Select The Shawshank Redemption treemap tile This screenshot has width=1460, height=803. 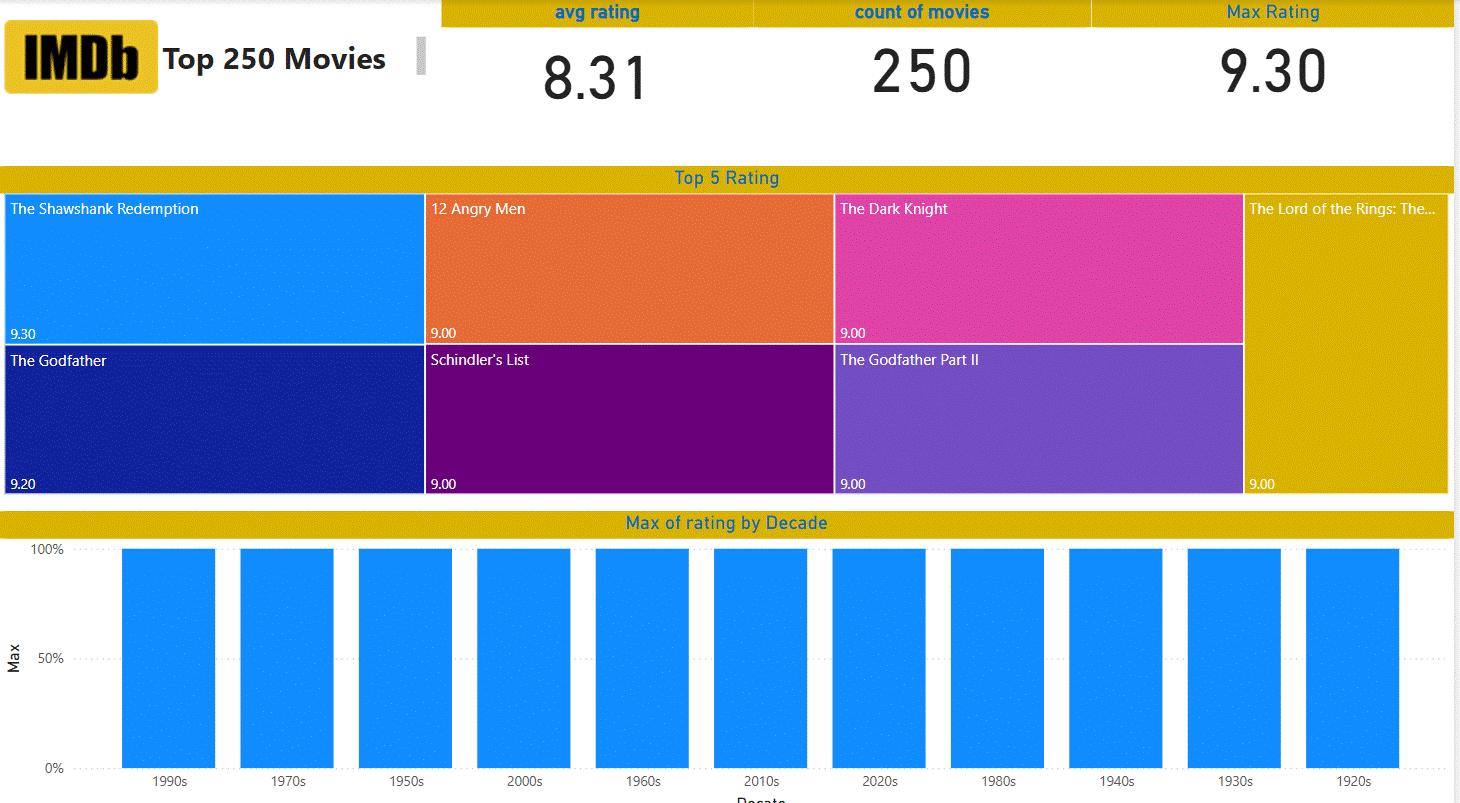(x=215, y=269)
